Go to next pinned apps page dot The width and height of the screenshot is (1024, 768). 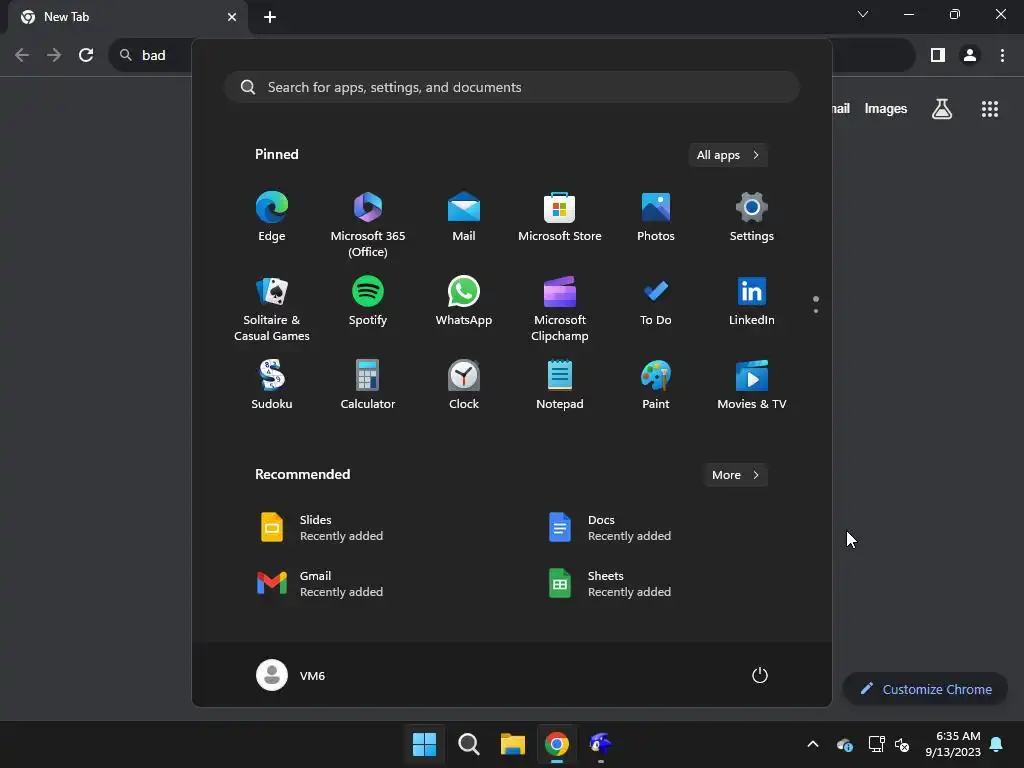pyautogui.click(x=816, y=311)
